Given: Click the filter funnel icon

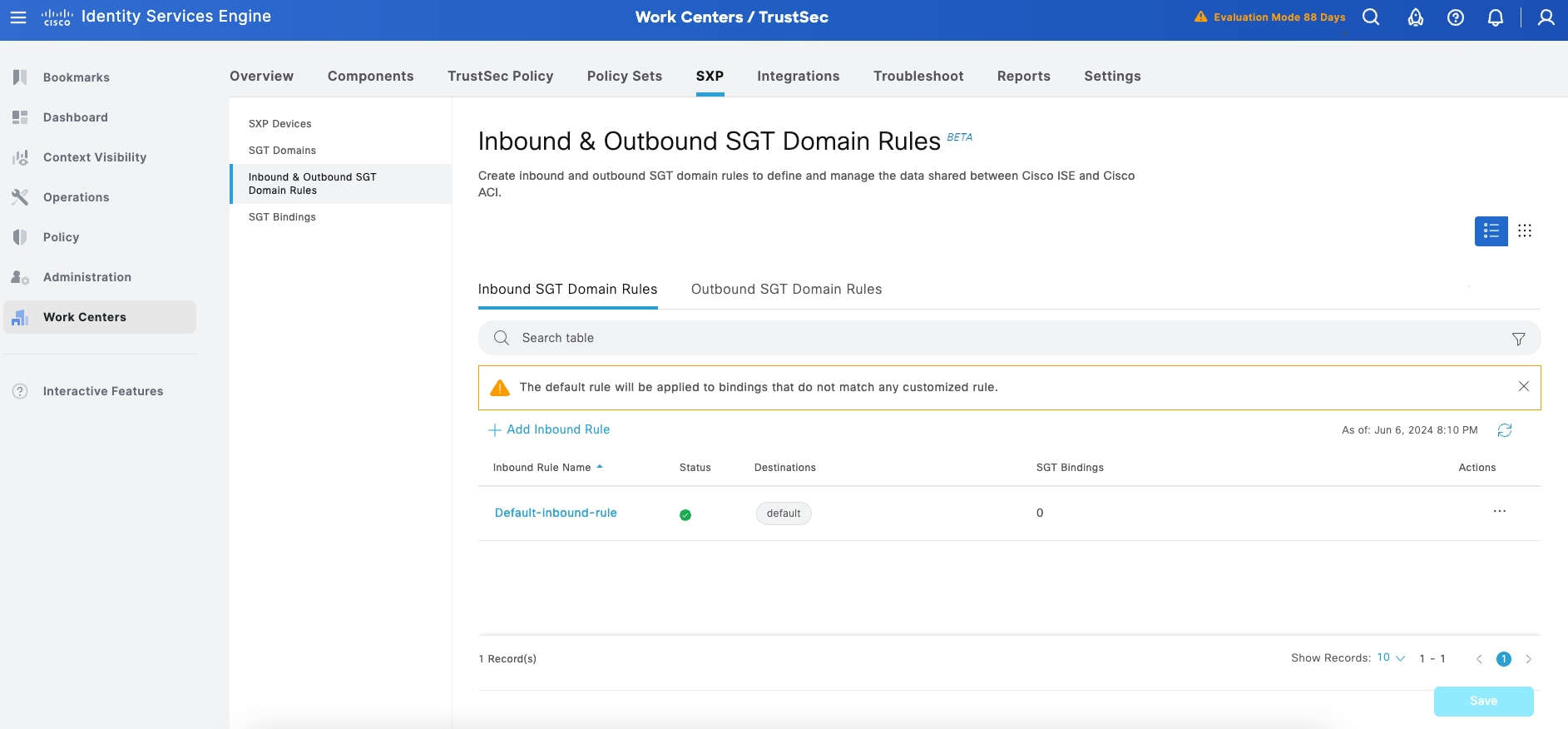Looking at the screenshot, I should click(x=1518, y=339).
